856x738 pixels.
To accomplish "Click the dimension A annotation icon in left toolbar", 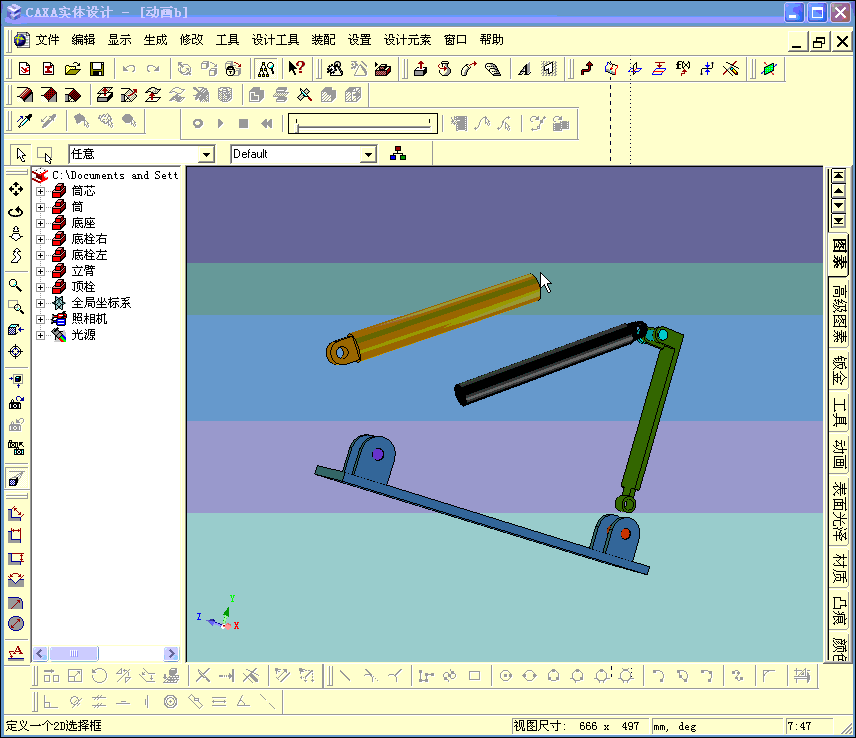I will pyautogui.click(x=16, y=652).
